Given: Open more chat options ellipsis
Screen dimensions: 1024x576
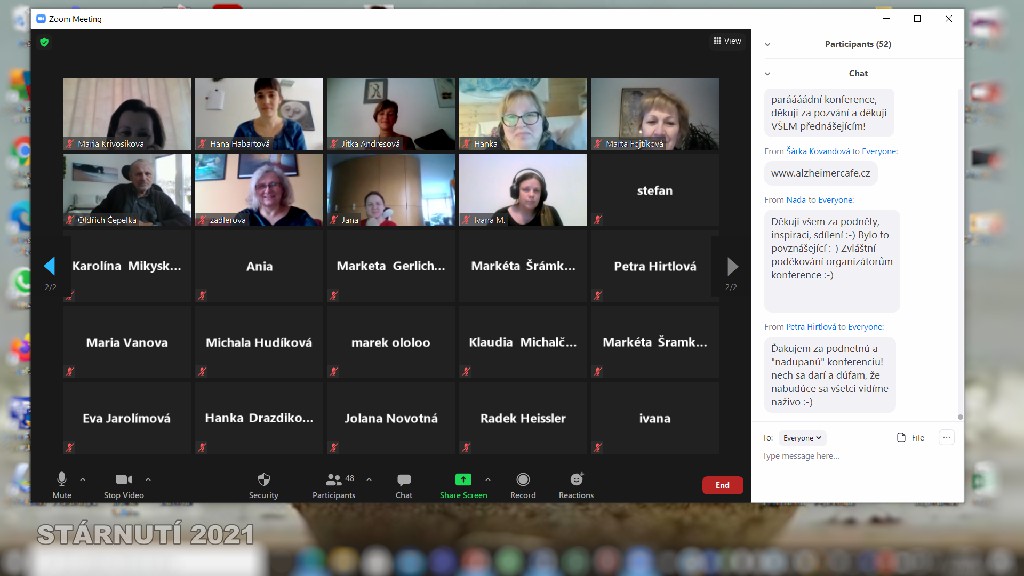Looking at the screenshot, I should 946,437.
